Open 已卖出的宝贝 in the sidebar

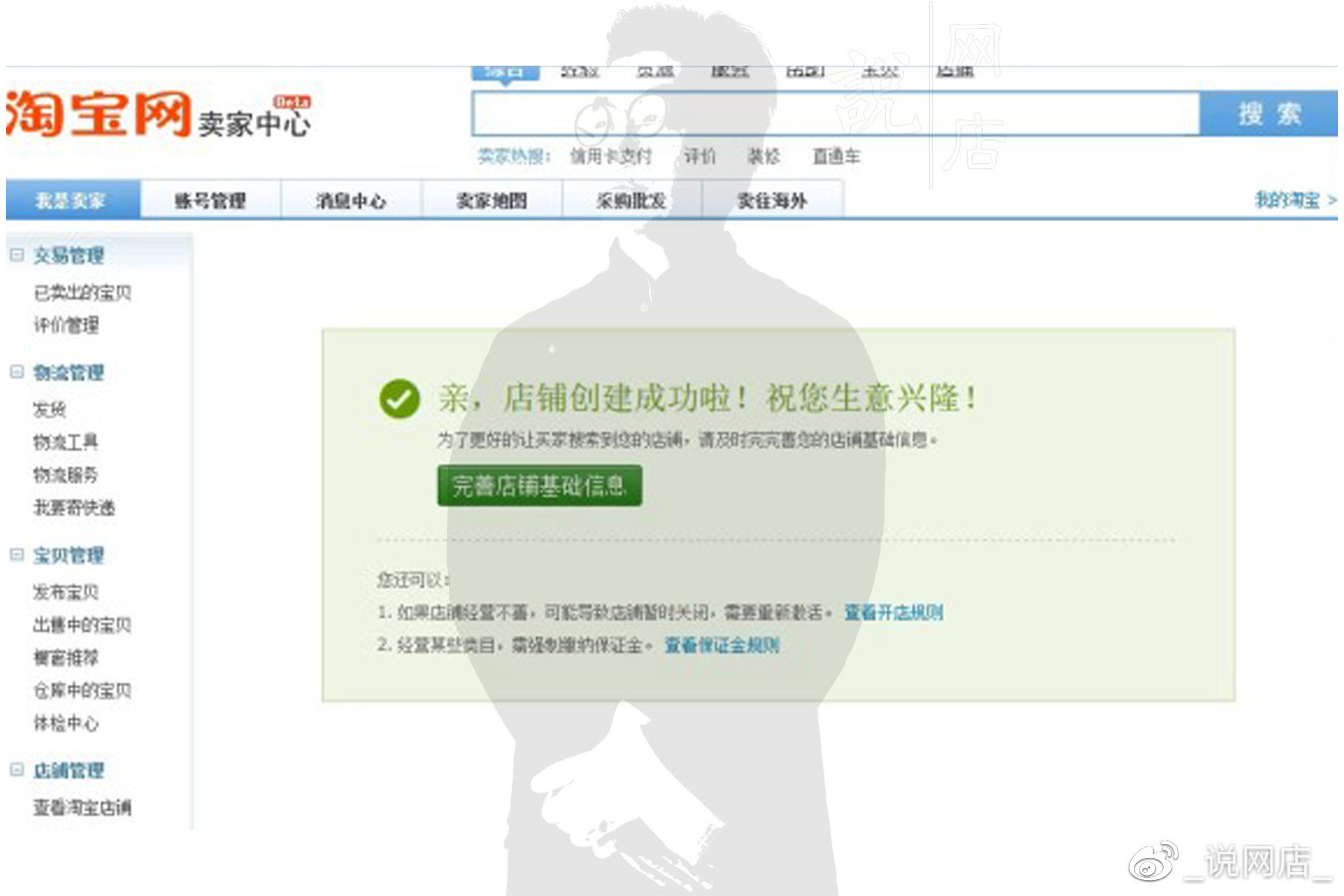click(82, 293)
